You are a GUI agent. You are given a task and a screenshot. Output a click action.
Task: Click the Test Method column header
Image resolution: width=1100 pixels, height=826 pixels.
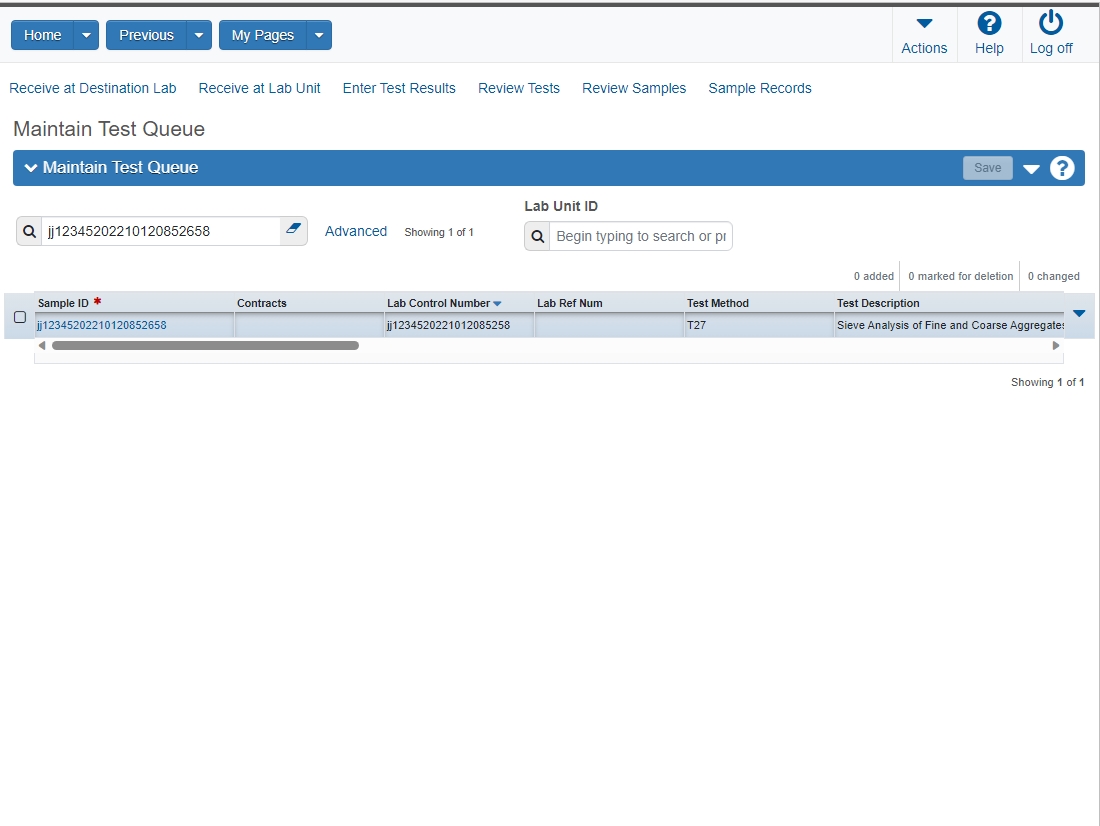pyautogui.click(x=718, y=303)
